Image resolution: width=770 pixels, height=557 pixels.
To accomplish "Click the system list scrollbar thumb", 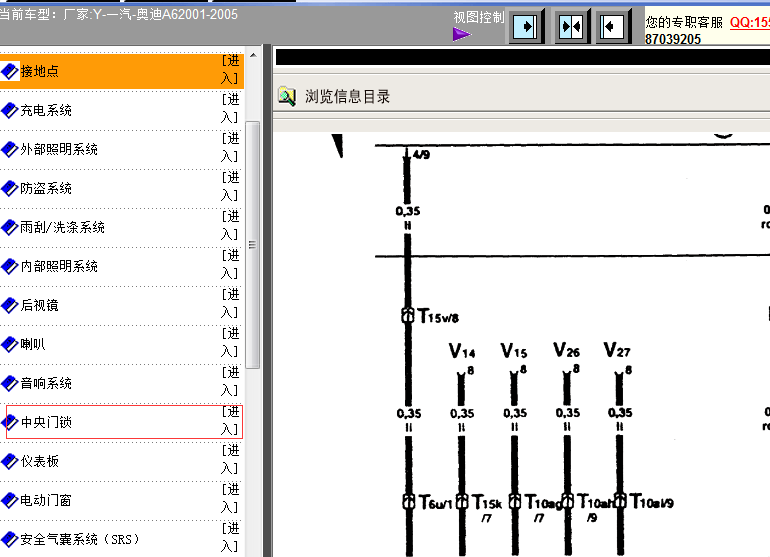I will 252,245.
